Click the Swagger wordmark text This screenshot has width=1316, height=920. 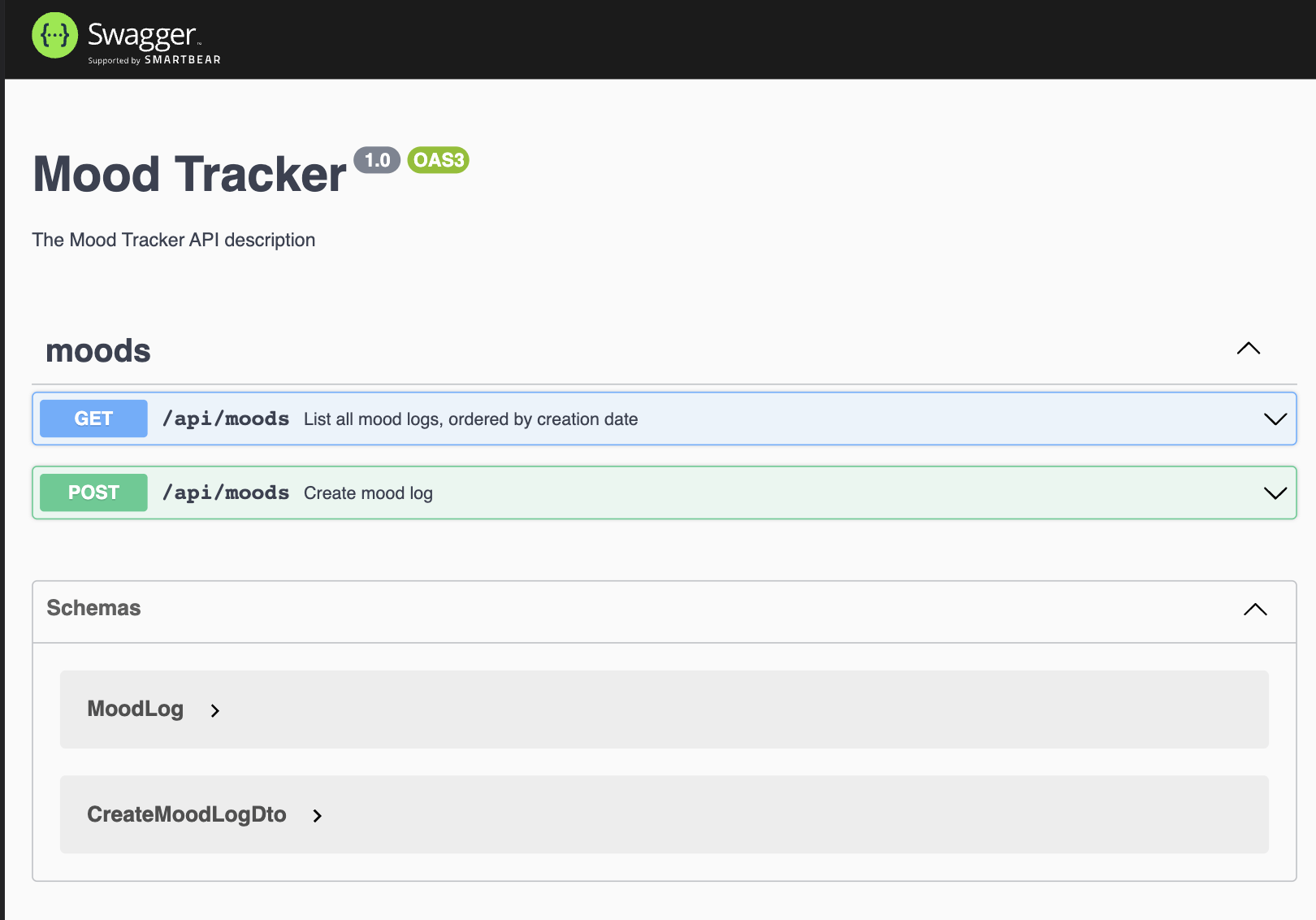tap(142, 35)
